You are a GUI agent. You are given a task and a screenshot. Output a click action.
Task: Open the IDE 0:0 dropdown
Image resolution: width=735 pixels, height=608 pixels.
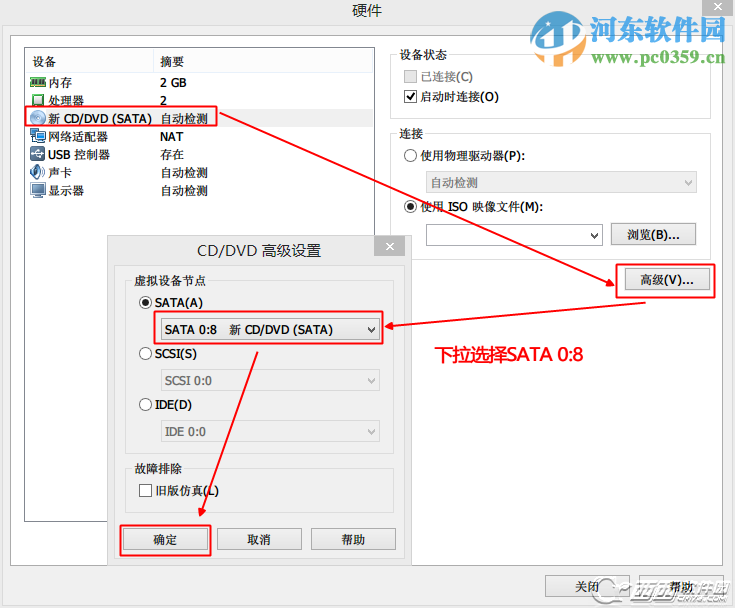pyautogui.click(x=270, y=431)
